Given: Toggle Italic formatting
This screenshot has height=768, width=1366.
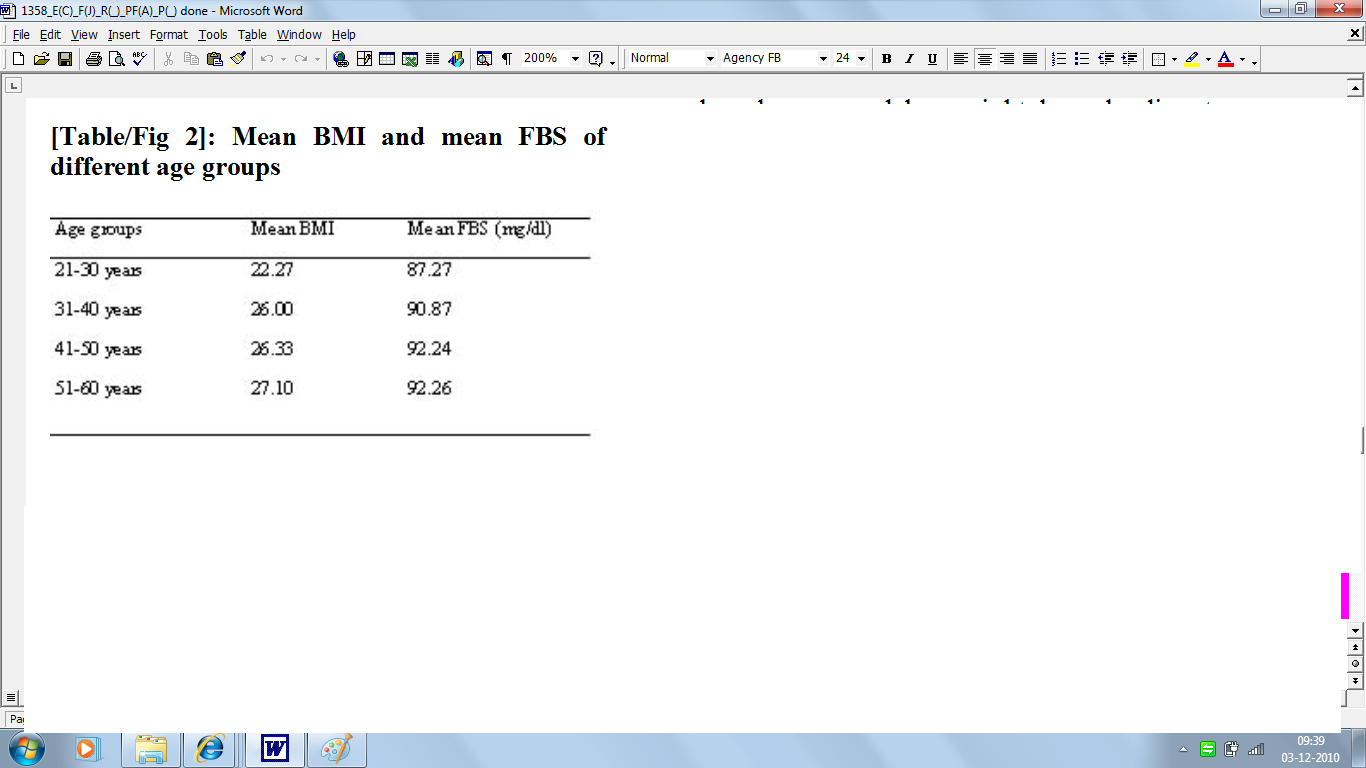Looking at the screenshot, I should pyautogui.click(x=909, y=59).
